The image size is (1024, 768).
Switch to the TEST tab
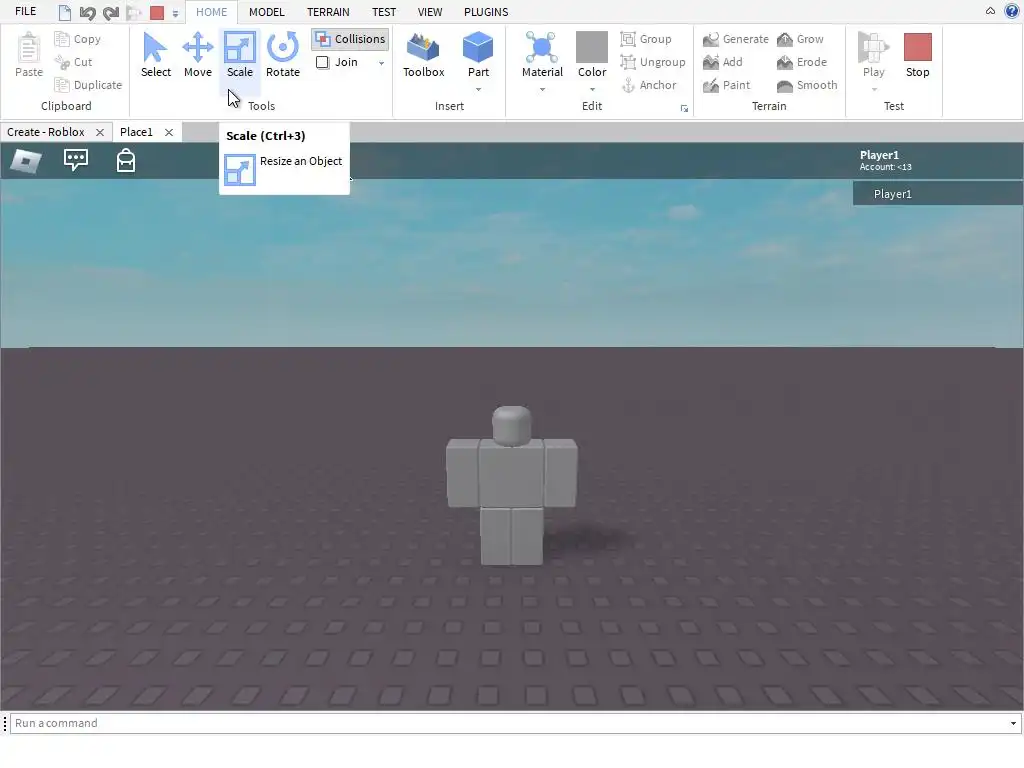(384, 12)
